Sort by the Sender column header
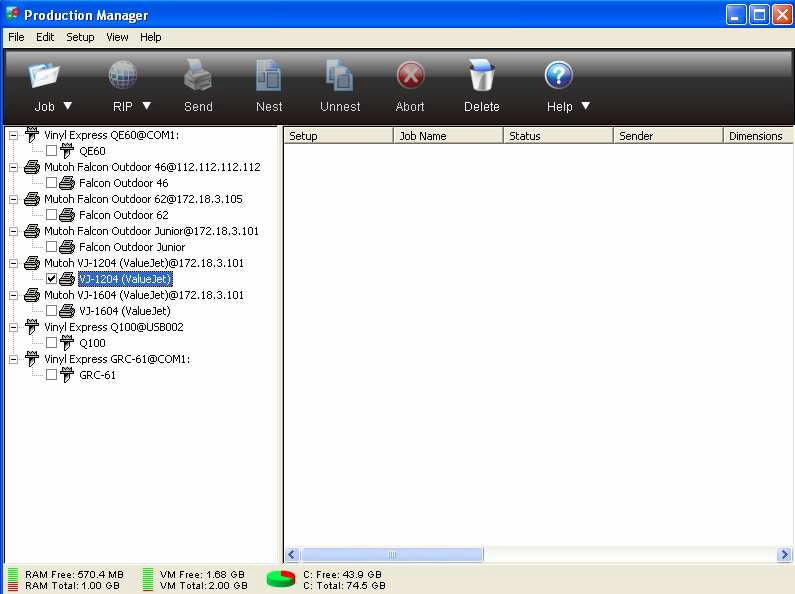The width and height of the screenshot is (795, 594). click(x=668, y=136)
